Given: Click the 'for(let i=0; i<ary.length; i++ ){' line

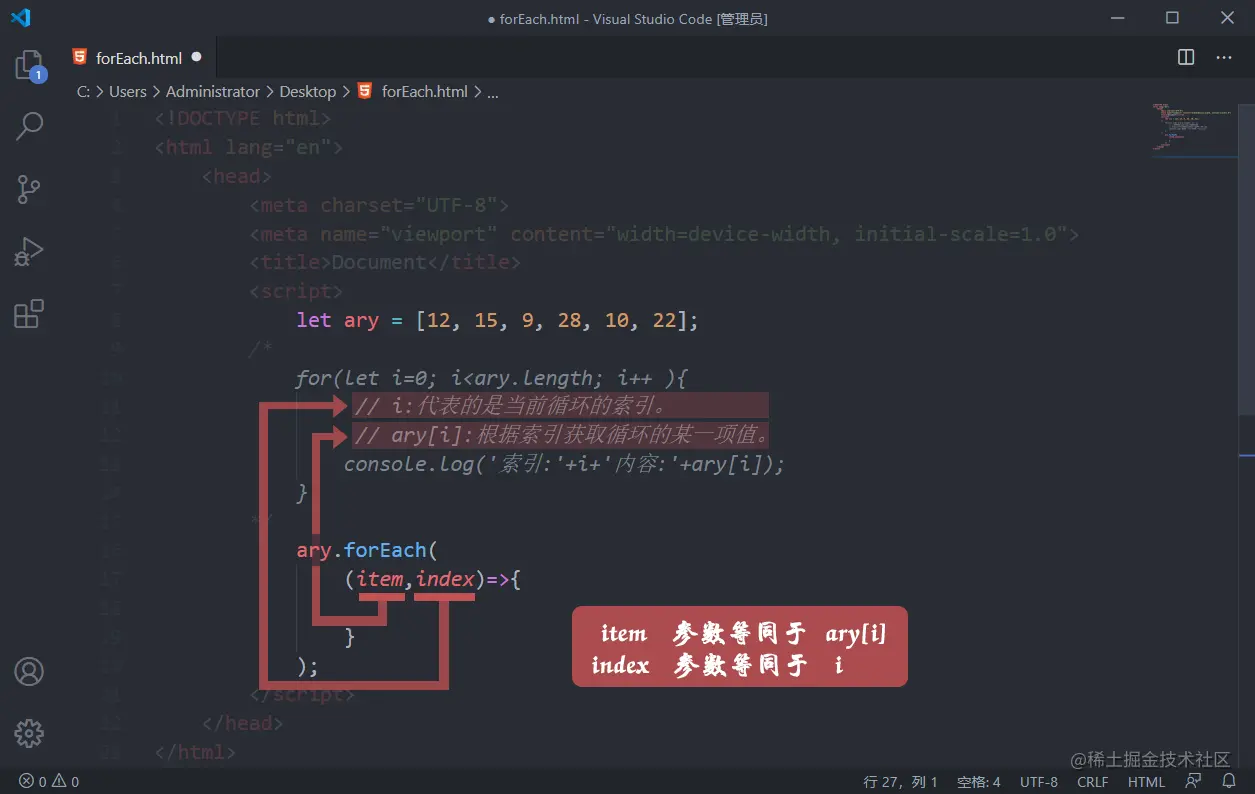Looking at the screenshot, I should pos(492,378).
